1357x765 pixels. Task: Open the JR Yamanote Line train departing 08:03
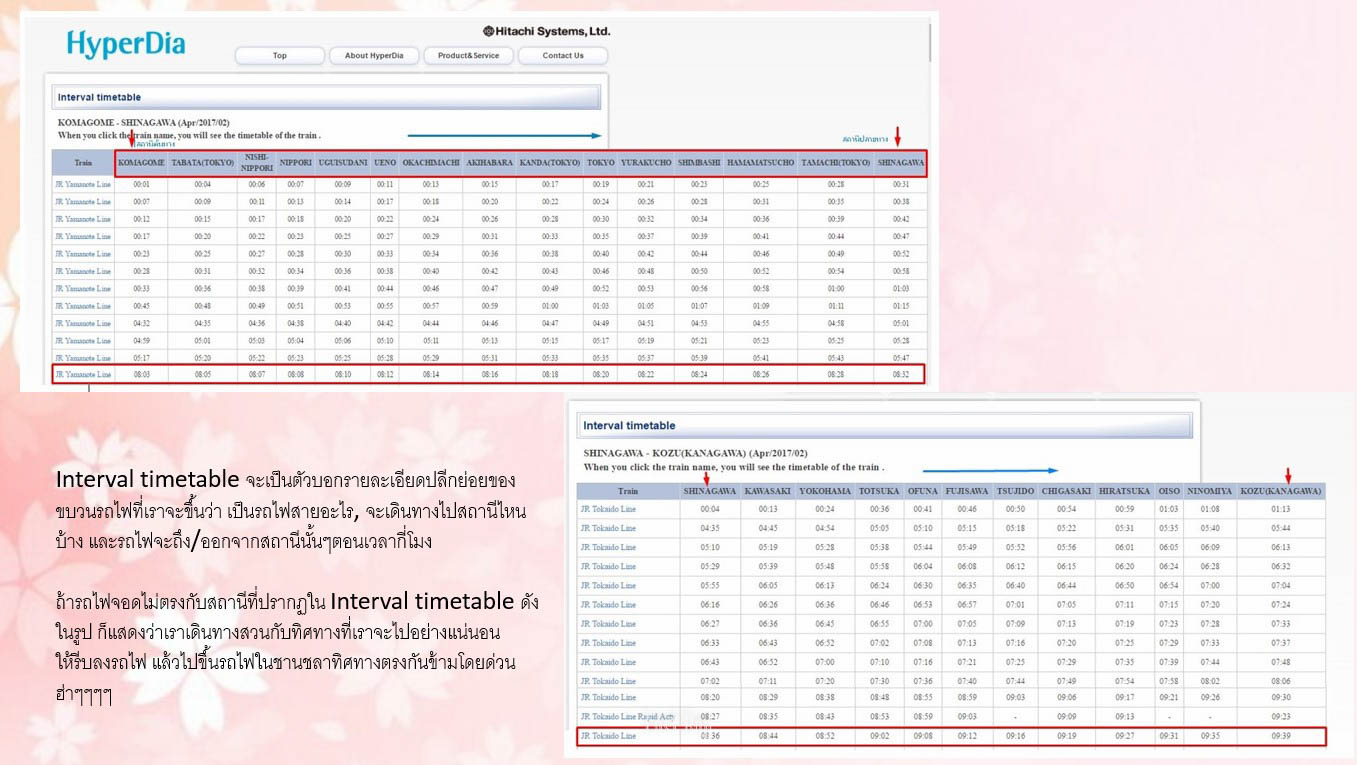pos(83,375)
